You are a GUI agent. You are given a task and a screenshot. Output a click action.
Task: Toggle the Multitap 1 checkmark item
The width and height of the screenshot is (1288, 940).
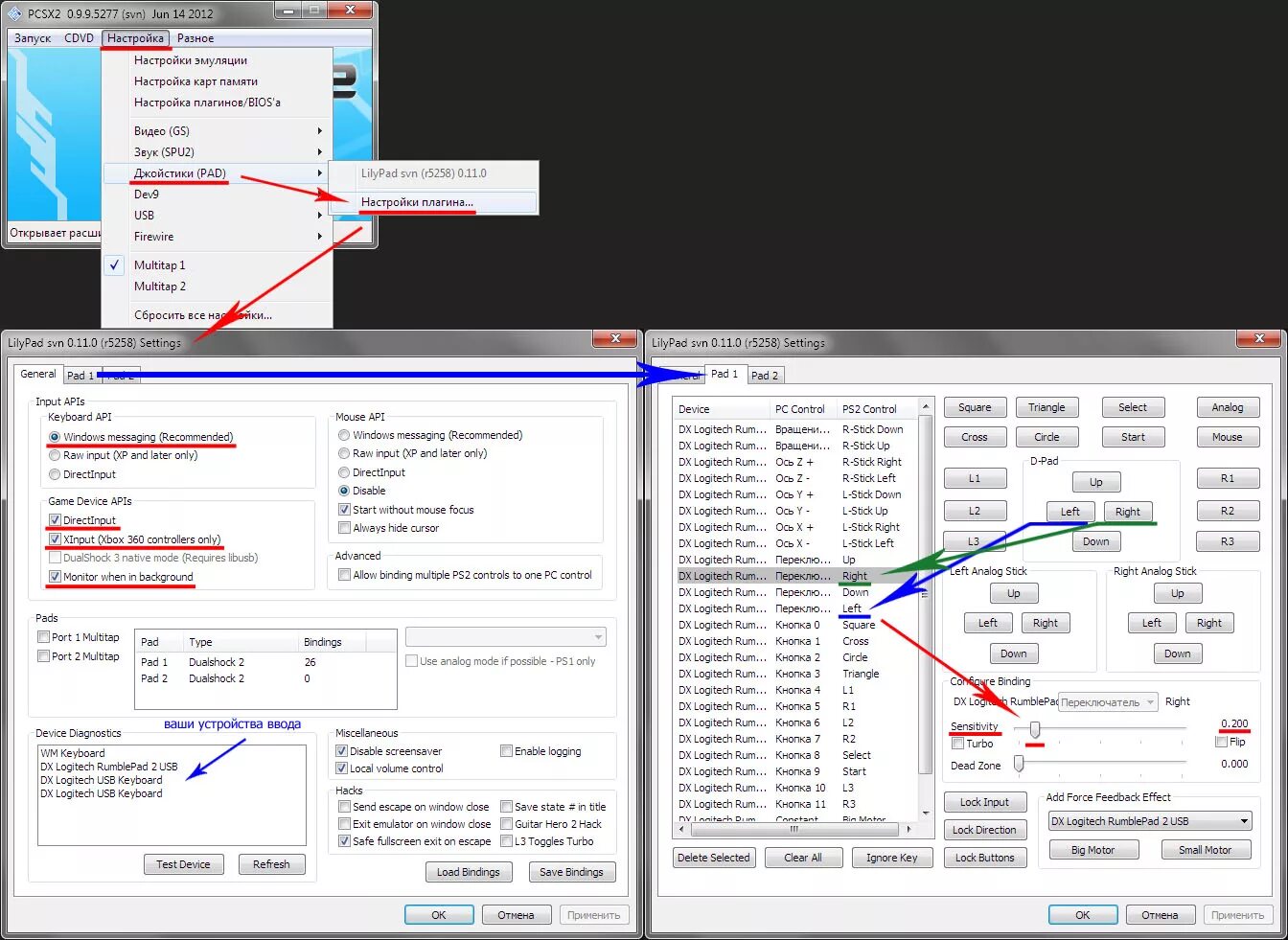click(218, 265)
